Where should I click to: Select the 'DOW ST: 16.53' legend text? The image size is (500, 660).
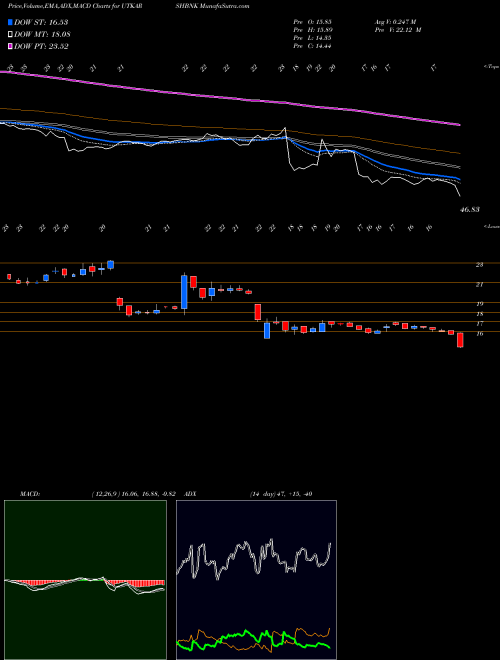(41, 22)
